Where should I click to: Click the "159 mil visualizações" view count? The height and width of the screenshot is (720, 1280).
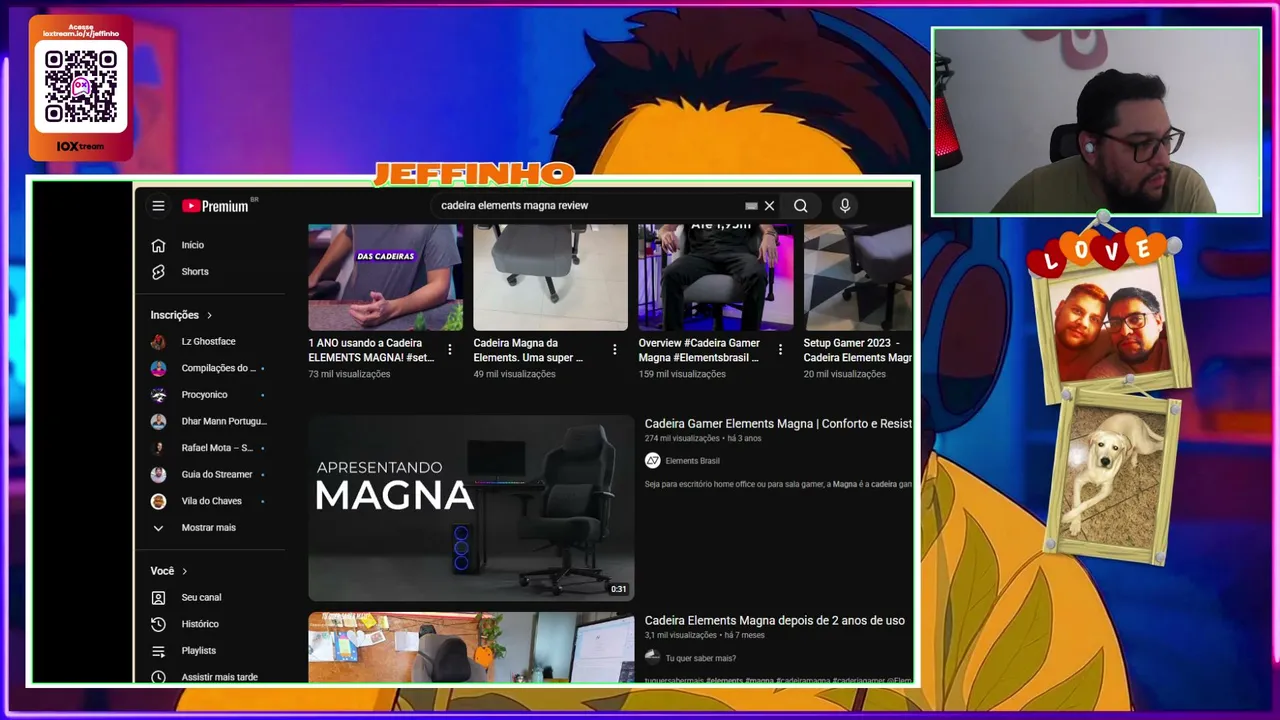pyautogui.click(x=682, y=374)
